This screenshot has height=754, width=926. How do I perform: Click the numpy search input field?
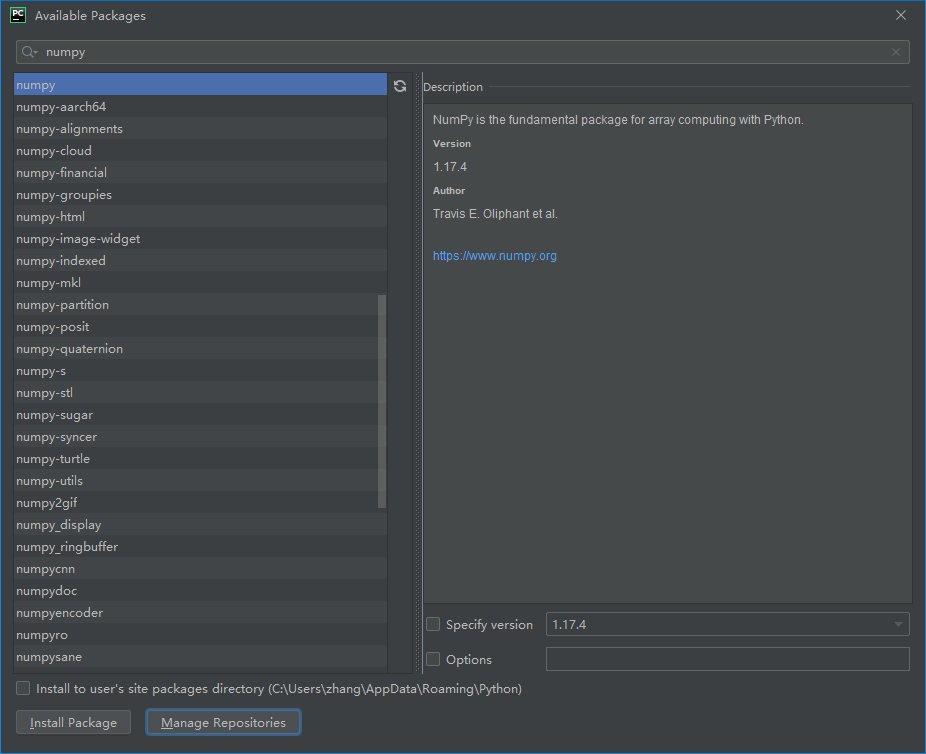pos(462,52)
